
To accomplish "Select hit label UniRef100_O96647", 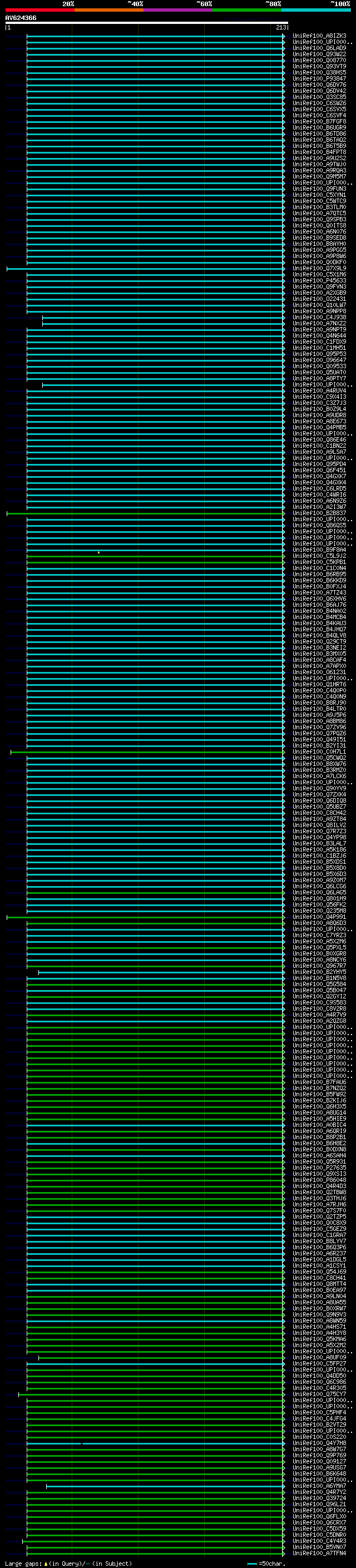I will point(319,360).
